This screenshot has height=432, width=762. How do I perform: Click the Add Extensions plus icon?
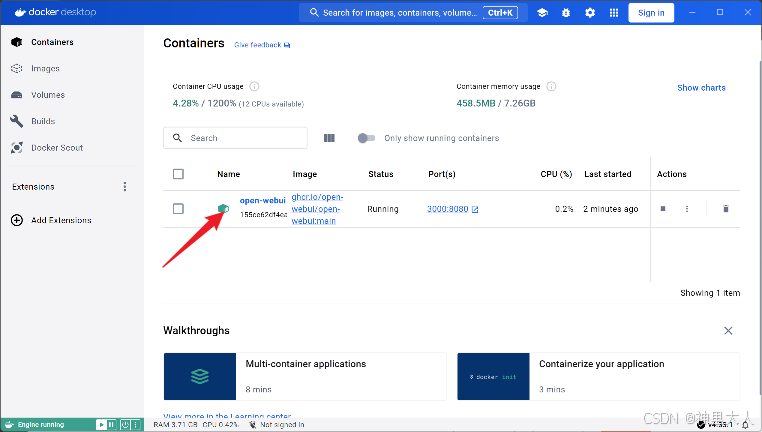tap(17, 220)
